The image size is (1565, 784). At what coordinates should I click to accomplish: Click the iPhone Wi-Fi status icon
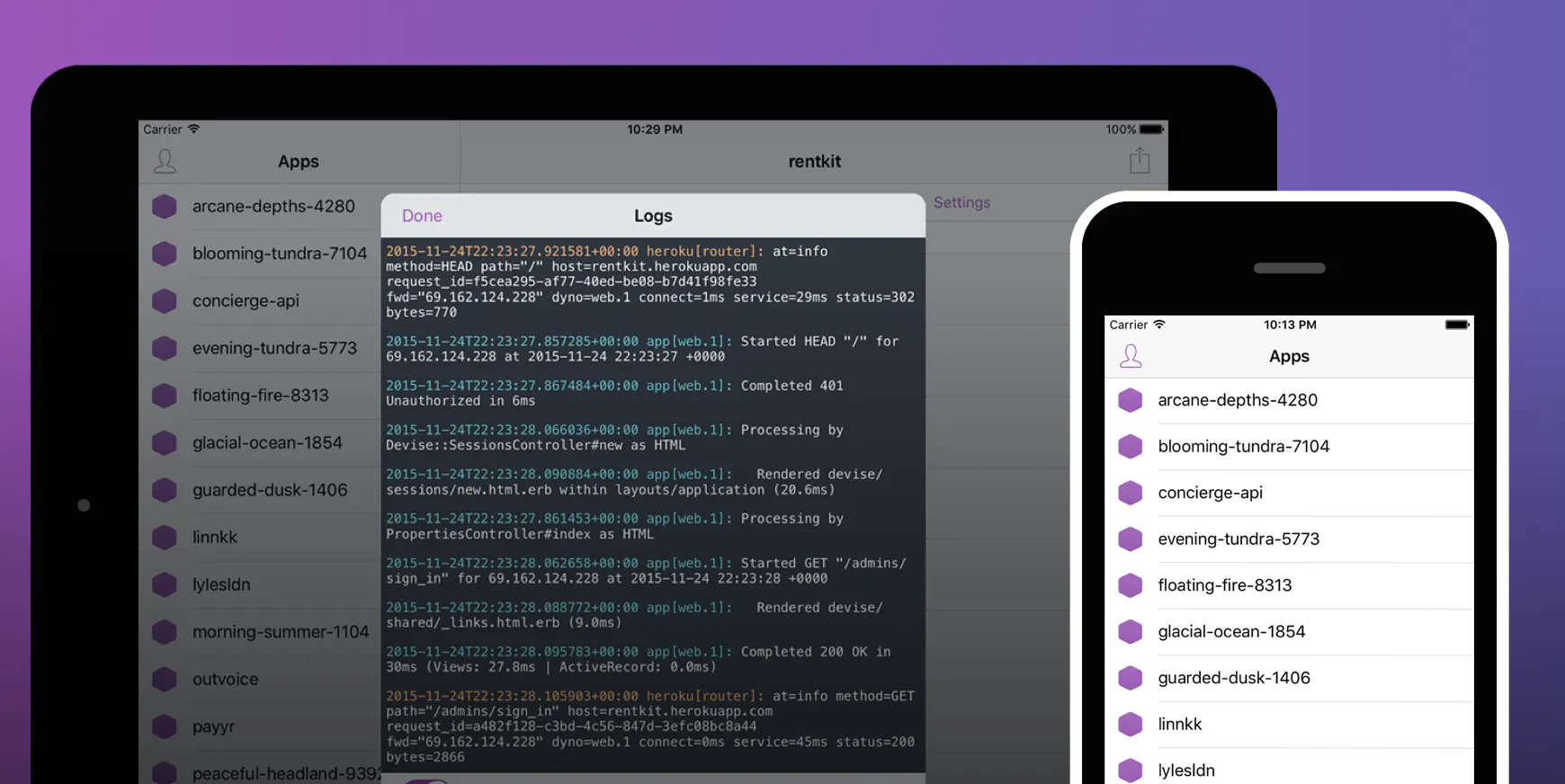click(1159, 325)
